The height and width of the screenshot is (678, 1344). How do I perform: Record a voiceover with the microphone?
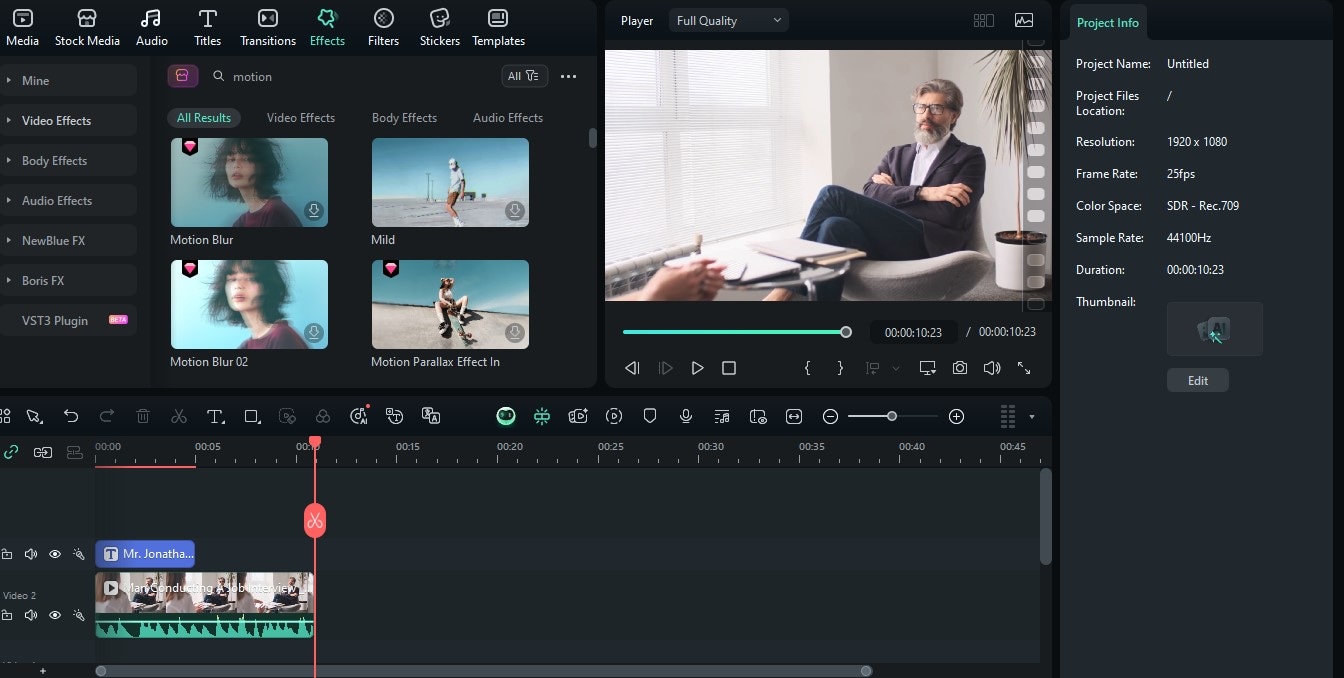coord(686,416)
